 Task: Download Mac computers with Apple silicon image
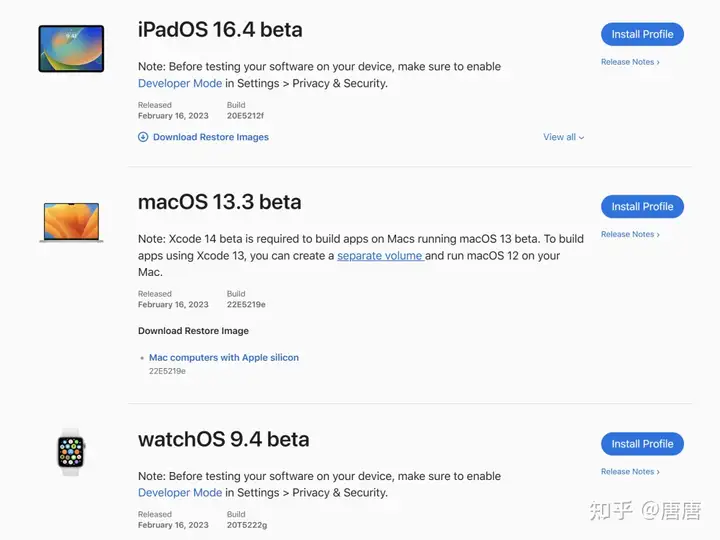click(x=224, y=357)
